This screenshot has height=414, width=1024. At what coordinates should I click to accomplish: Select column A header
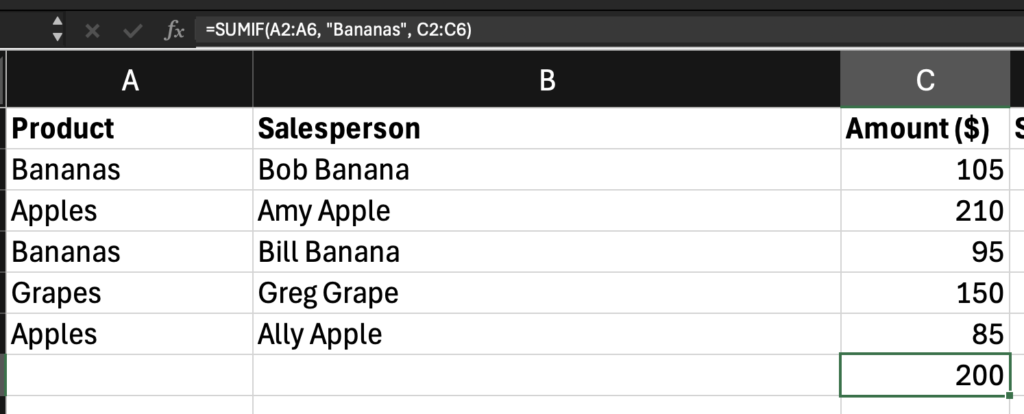pos(130,80)
